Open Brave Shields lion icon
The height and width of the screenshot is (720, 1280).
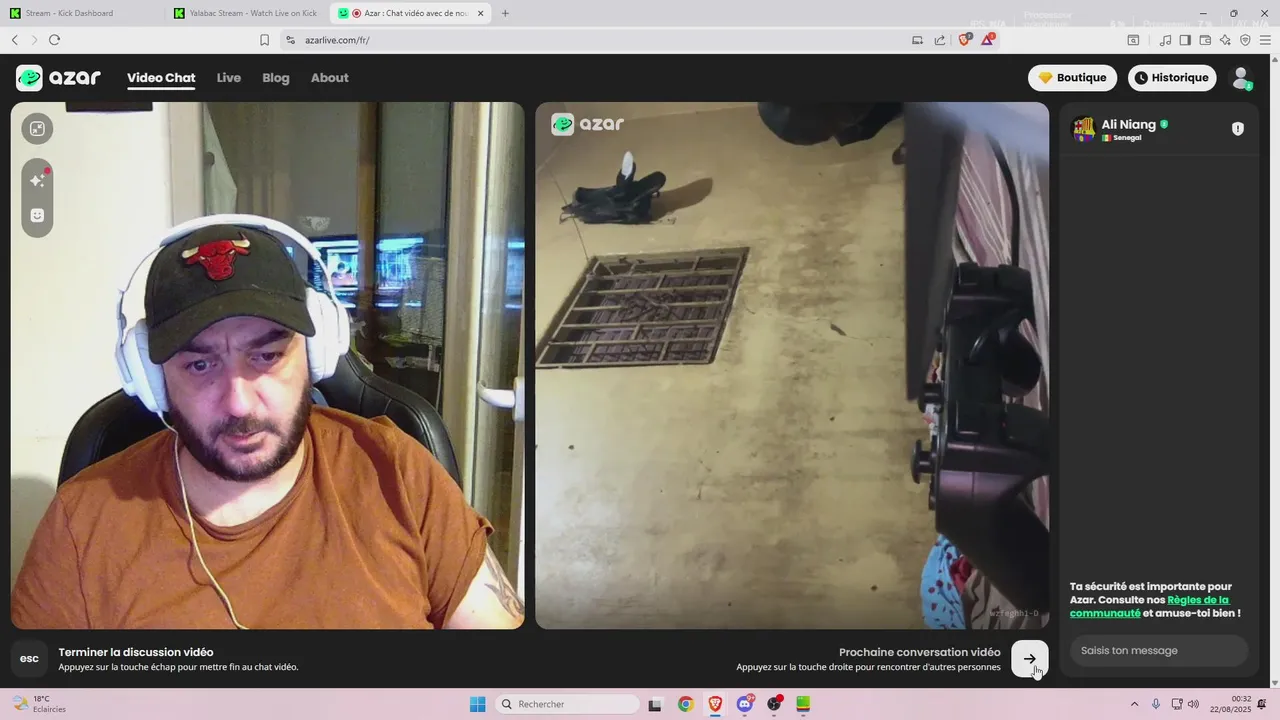(x=965, y=40)
